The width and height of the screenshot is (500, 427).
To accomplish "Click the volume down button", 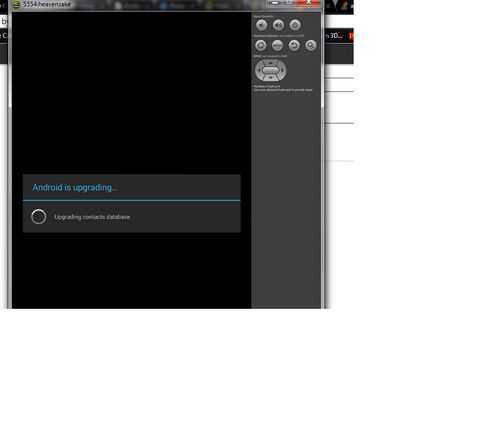I will 262,25.
